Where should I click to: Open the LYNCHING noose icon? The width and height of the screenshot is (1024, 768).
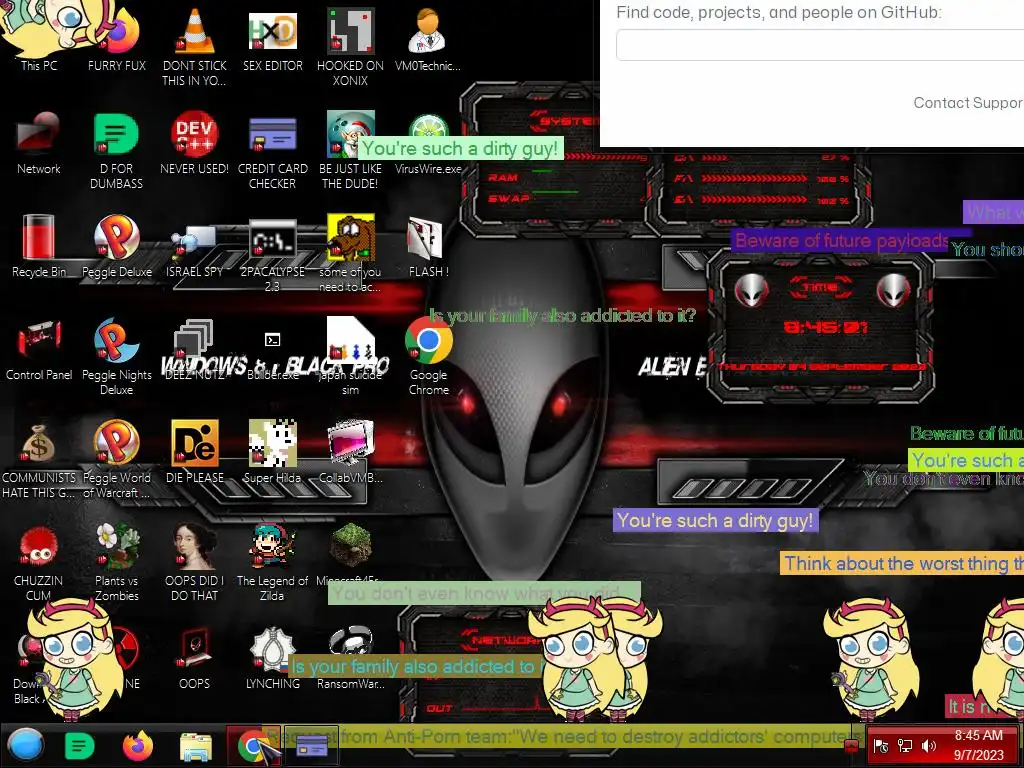[272, 658]
